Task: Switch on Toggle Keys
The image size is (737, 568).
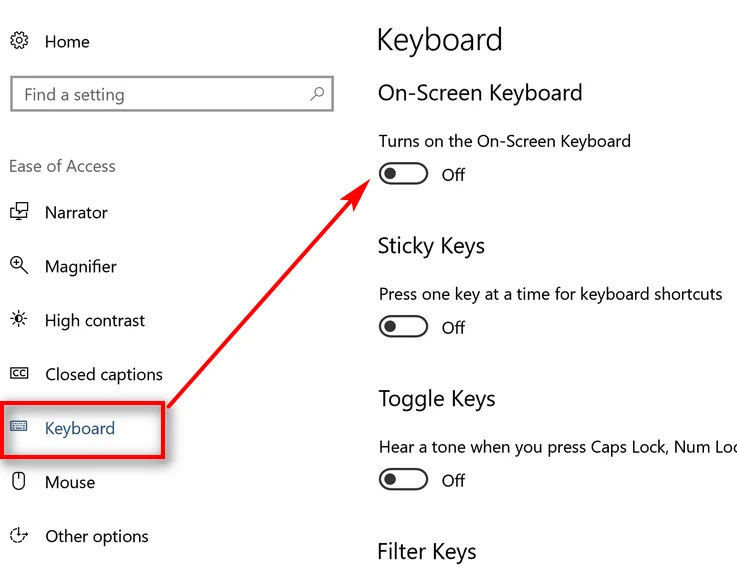Action: tap(403, 480)
